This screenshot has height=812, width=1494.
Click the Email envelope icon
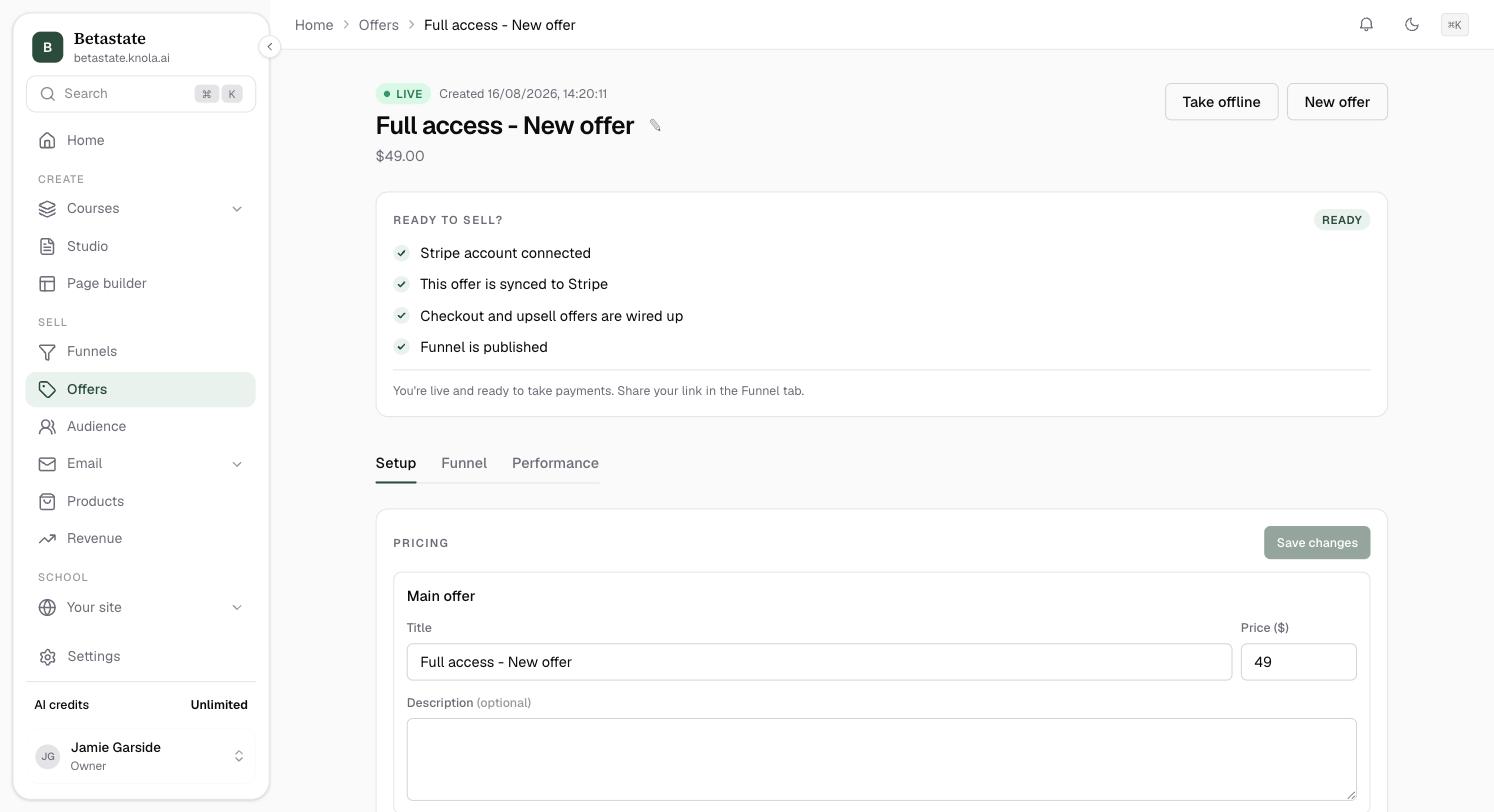tap(47, 464)
